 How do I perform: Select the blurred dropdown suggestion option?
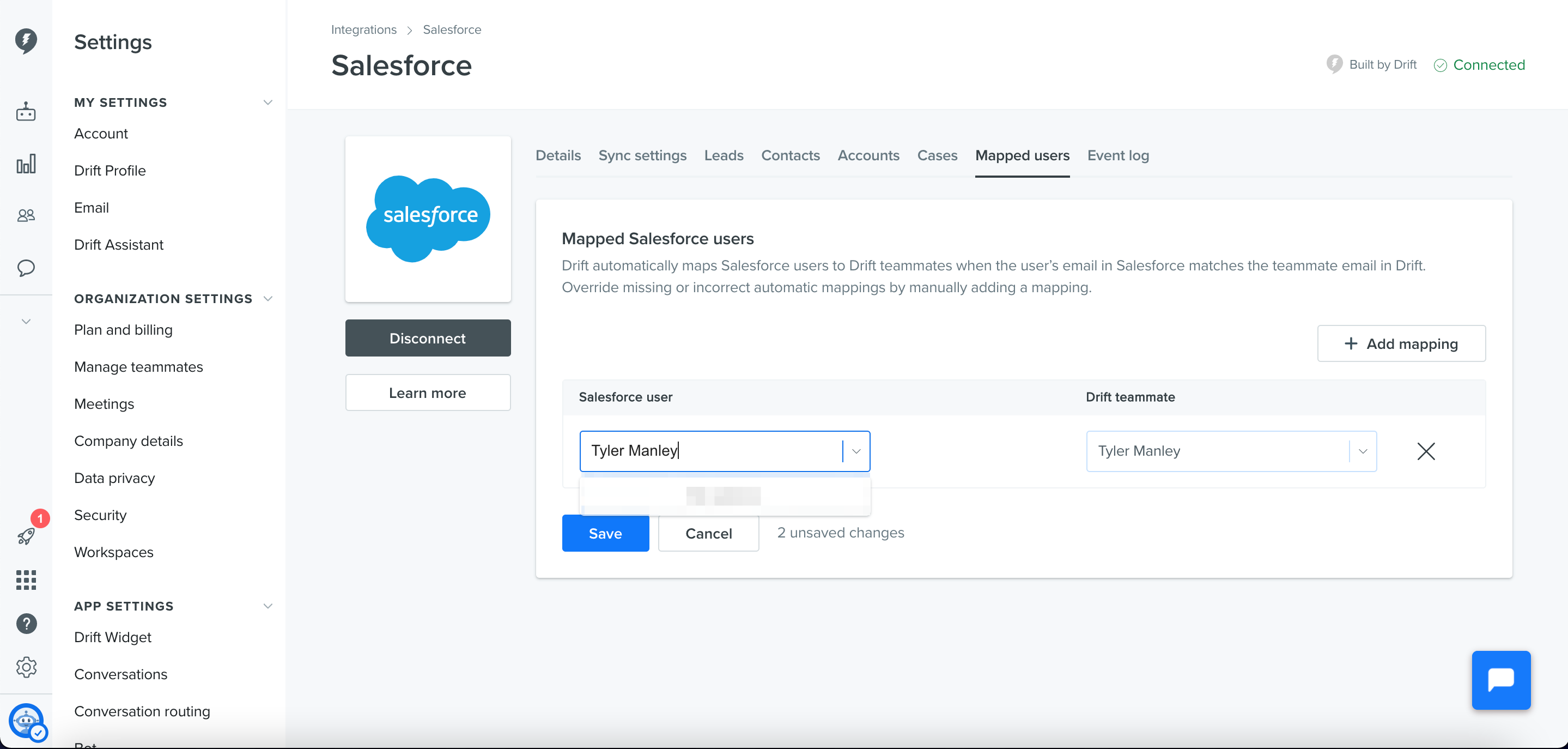pyautogui.click(x=725, y=496)
